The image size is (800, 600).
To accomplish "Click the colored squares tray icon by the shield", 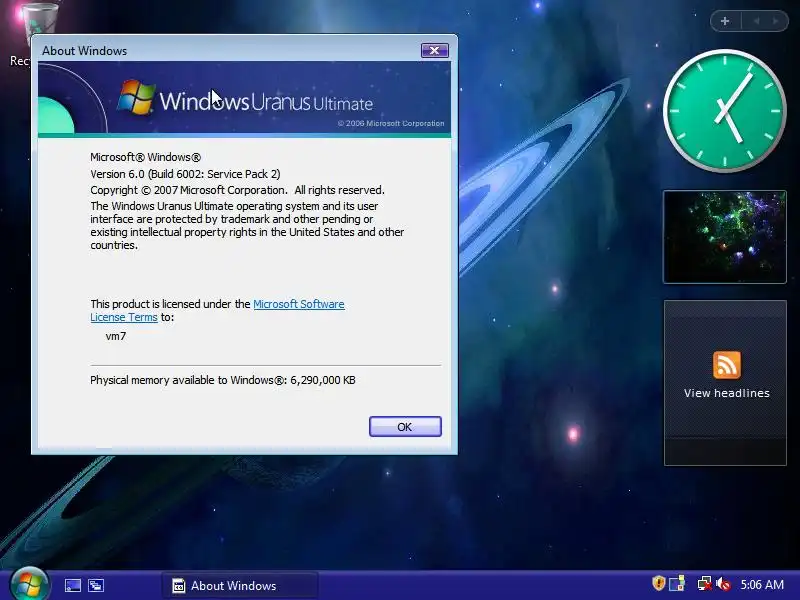I will click(x=677, y=583).
